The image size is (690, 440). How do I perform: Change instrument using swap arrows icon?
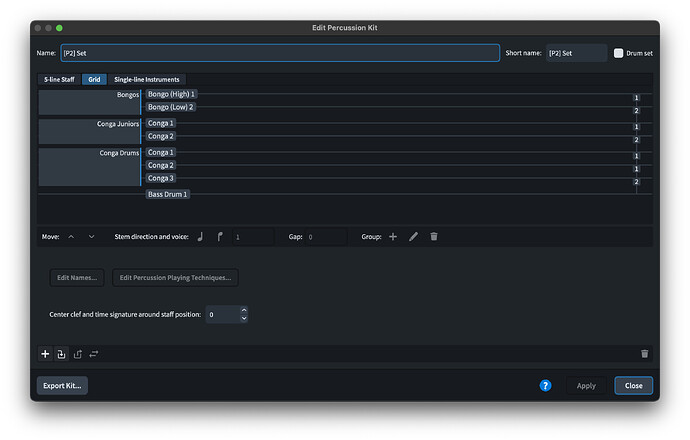tap(94, 354)
